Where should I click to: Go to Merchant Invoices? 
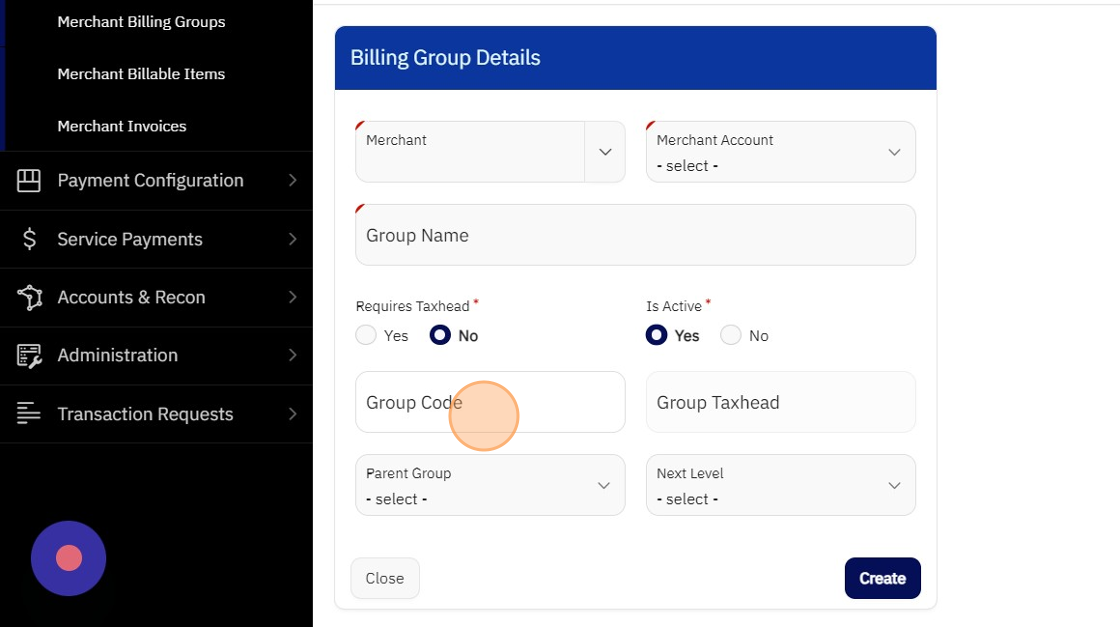coord(122,126)
